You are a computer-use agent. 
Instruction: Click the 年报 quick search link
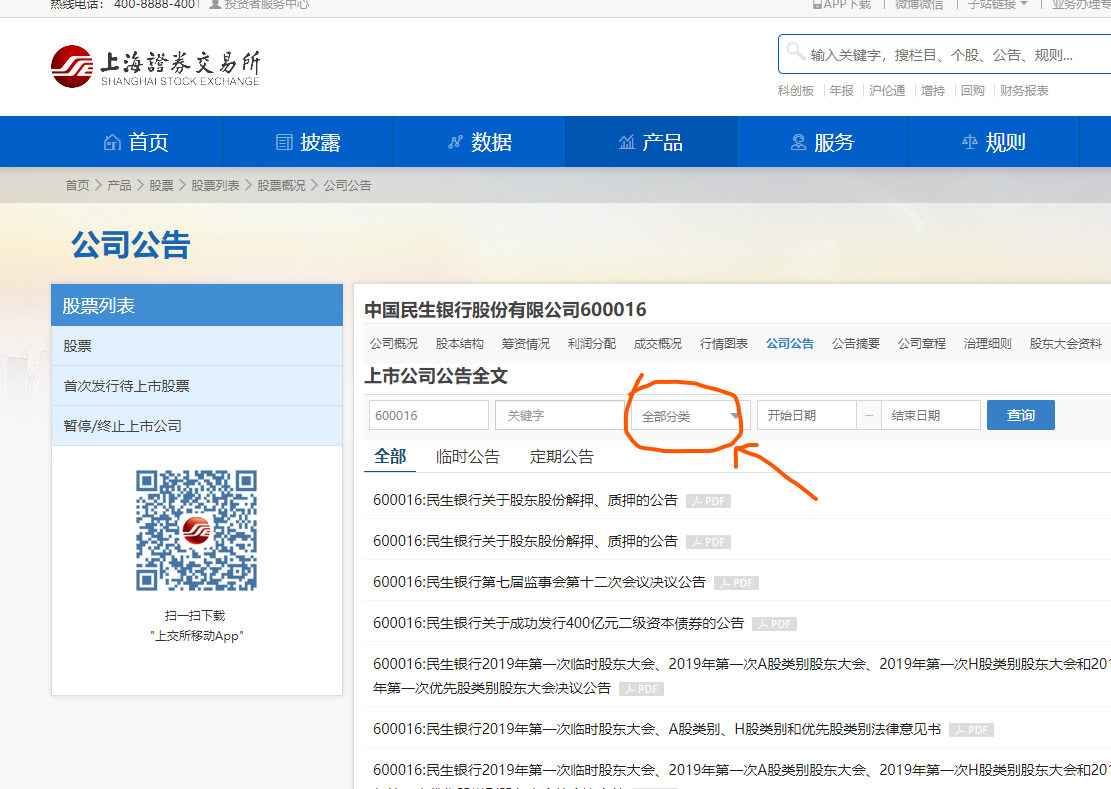[x=842, y=91]
